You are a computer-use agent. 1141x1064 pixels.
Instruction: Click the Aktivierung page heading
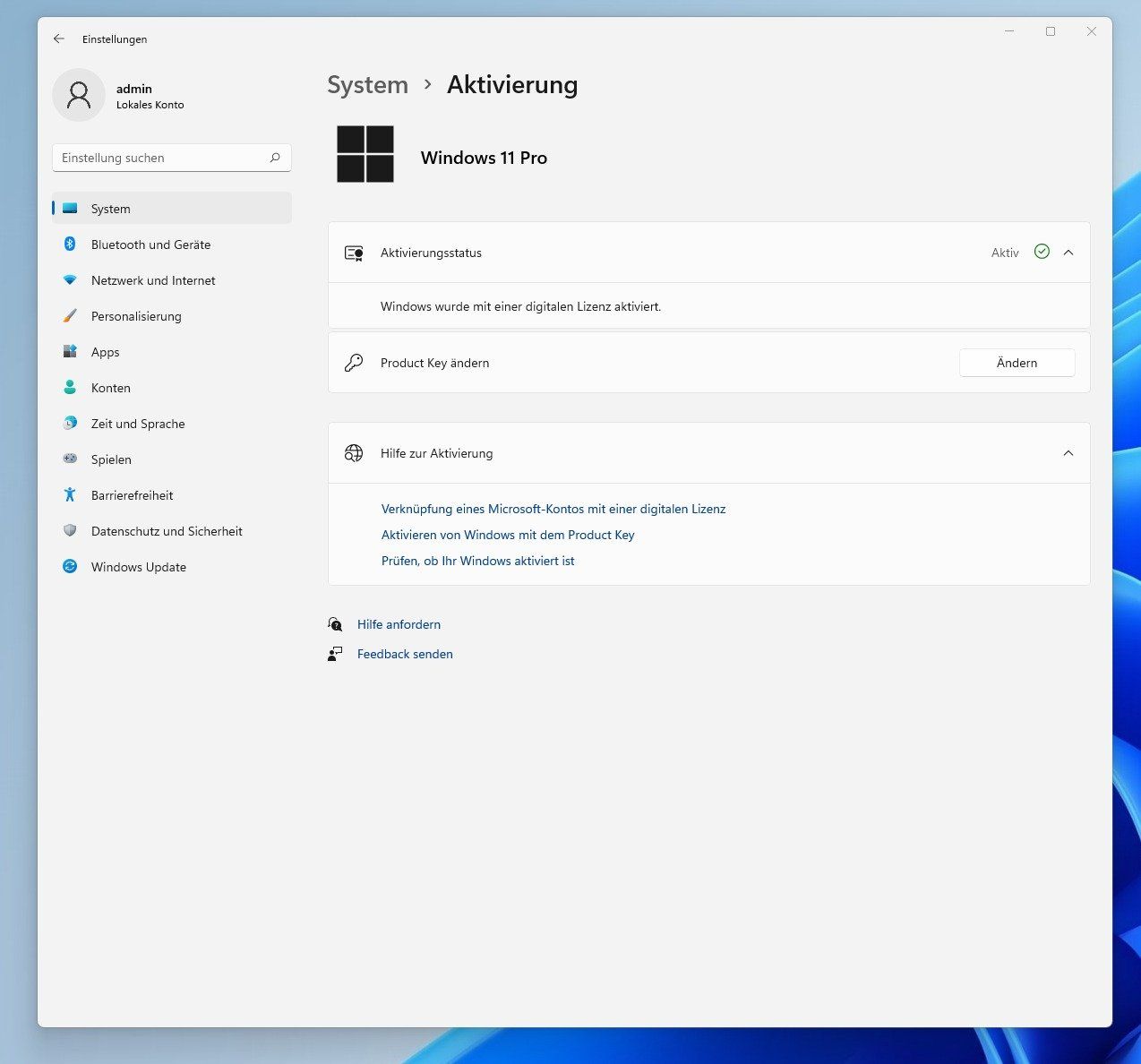point(512,84)
